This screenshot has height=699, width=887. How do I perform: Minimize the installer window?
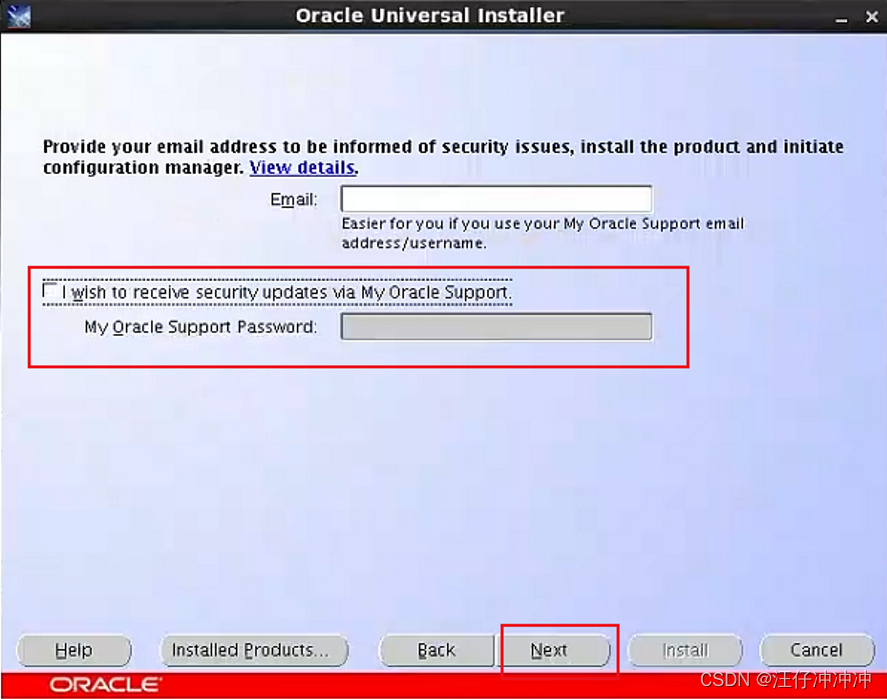841,16
